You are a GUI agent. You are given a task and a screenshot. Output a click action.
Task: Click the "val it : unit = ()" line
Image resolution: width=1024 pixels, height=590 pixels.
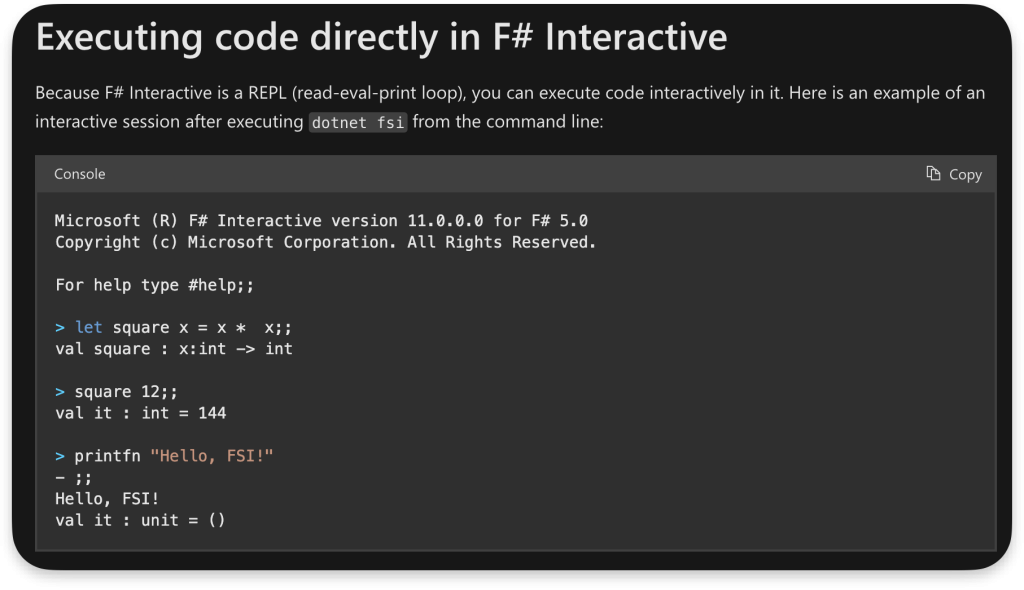pyautogui.click(x=140, y=520)
